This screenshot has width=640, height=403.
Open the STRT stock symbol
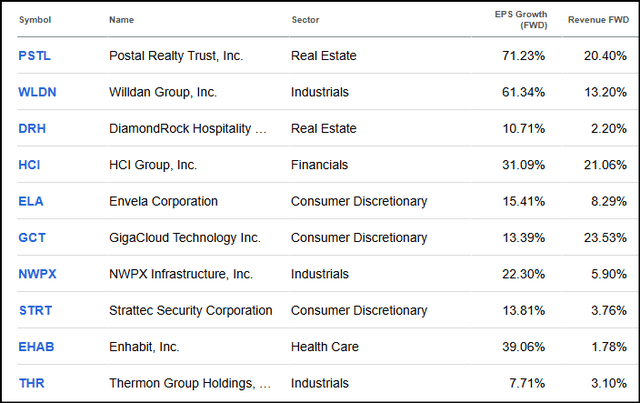pyautogui.click(x=35, y=310)
